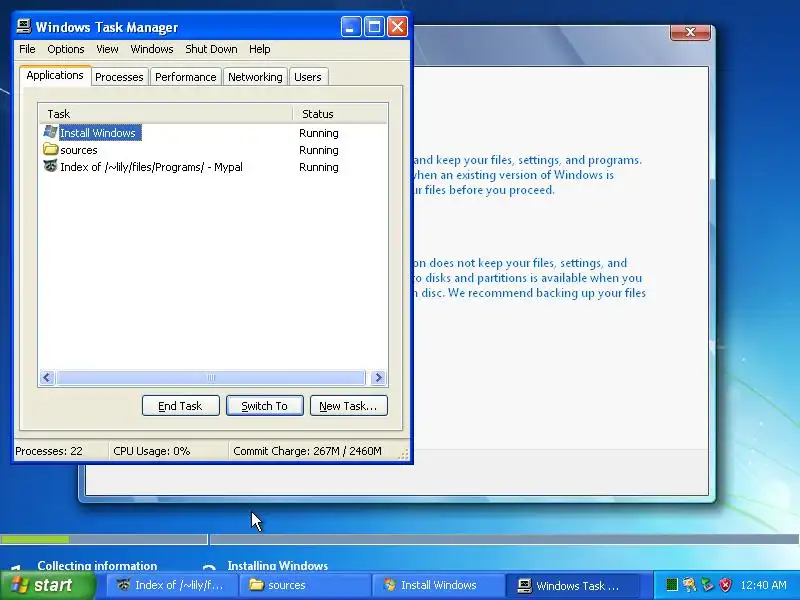
Task: Click the CPU Usage: 0% status text
Action: pos(152,451)
